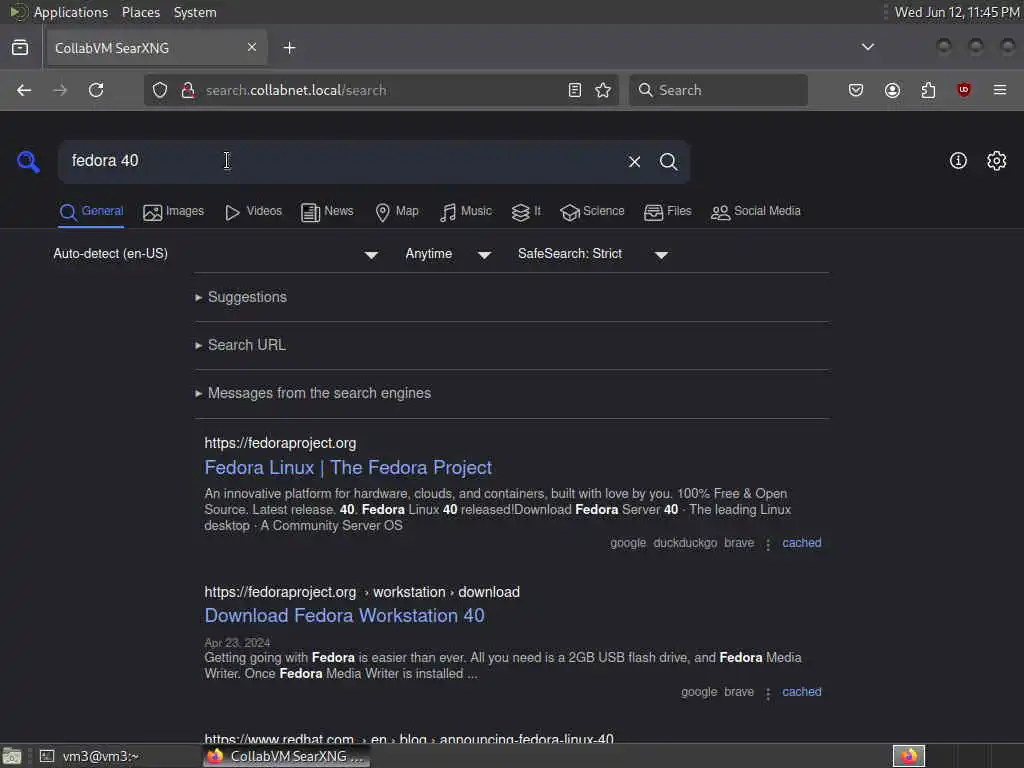Switch to the General search tab
The image size is (1024, 768).
pyautogui.click(x=91, y=212)
